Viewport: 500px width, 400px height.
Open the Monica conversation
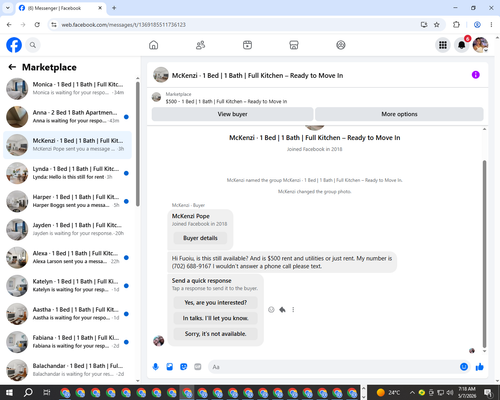(67, 89)
